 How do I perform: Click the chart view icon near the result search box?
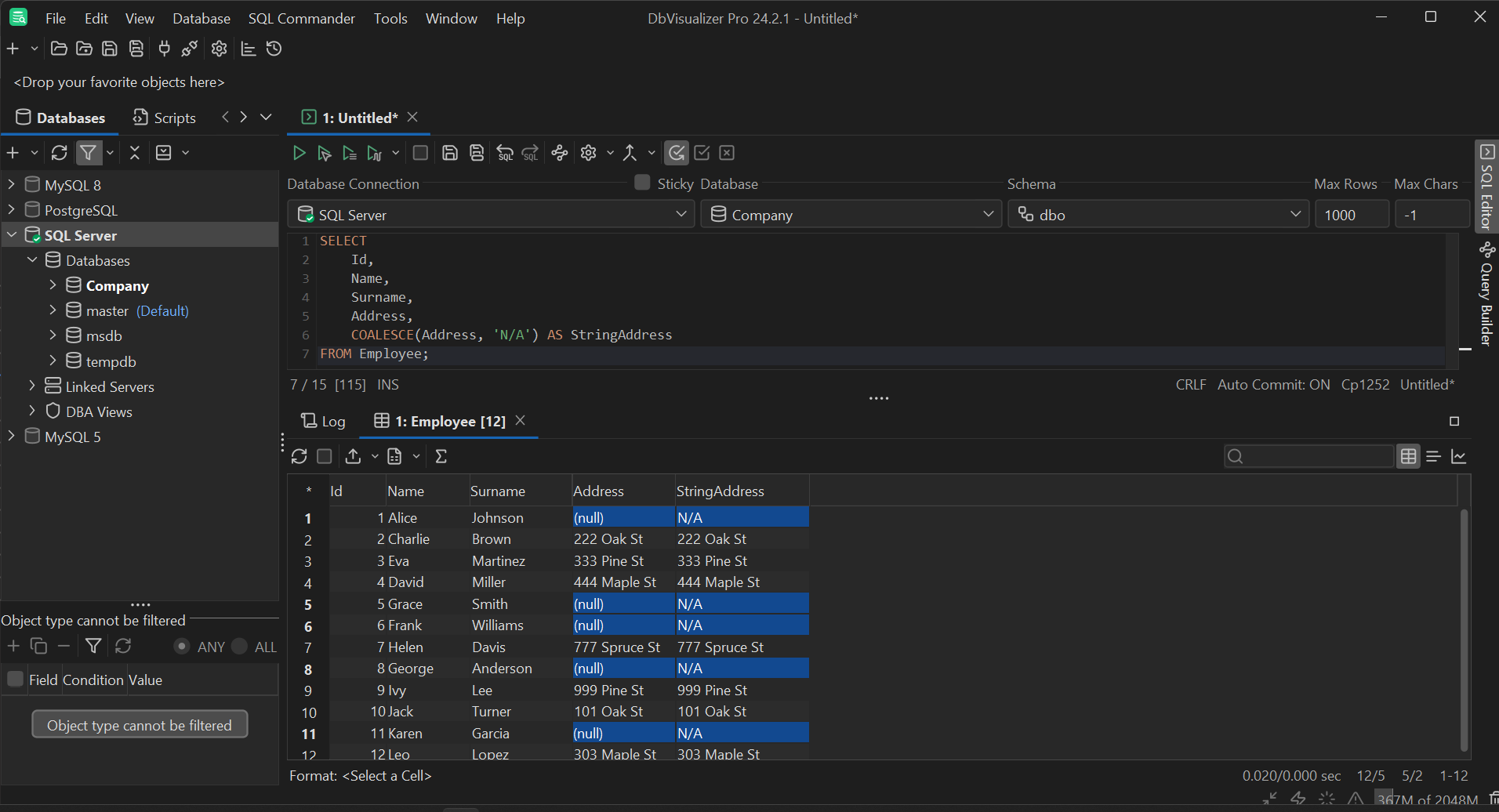[1460, 455]
